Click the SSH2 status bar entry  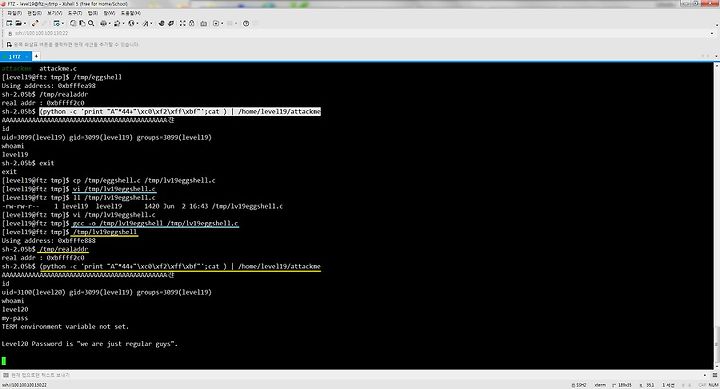pos(579,385)
